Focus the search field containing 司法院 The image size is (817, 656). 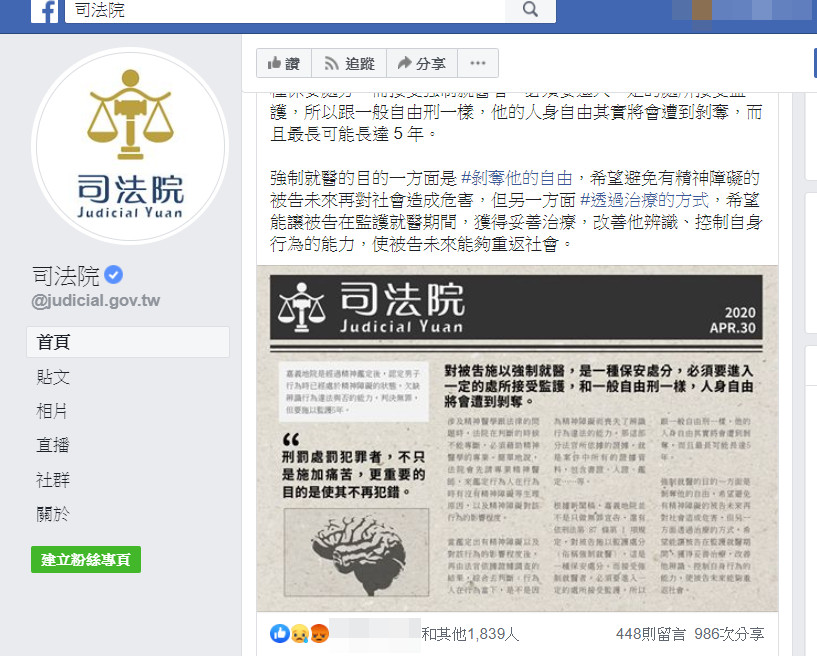pyautogui.click(x=285, y=10)
